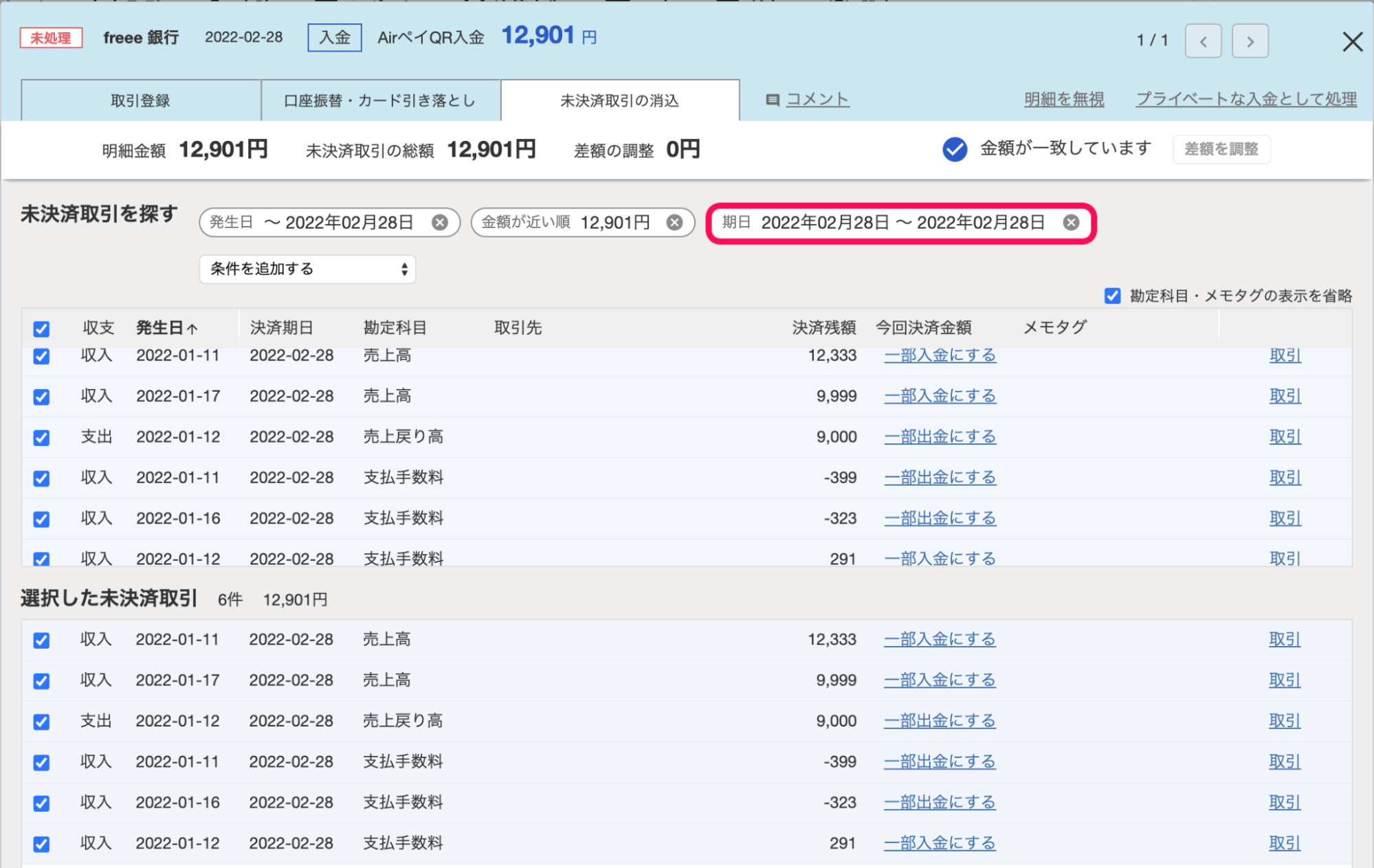Uncheck the -323 支払手数料 row in search list

[x=41, y=519]
